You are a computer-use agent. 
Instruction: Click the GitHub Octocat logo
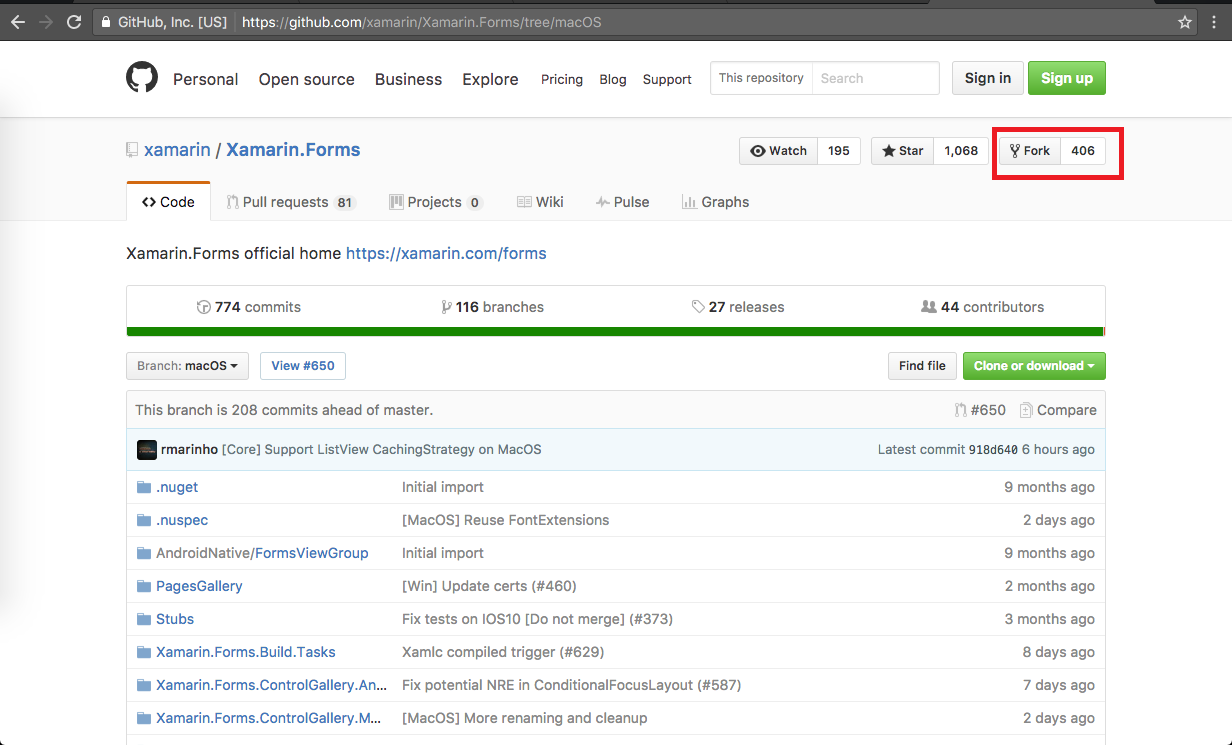pyautogui.click(x=142, y=78)
